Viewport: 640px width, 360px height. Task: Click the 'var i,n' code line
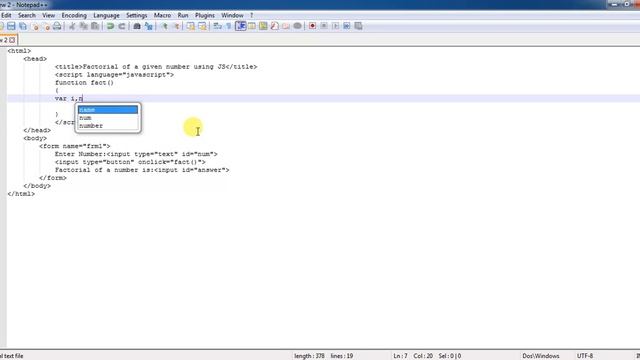click(x=69, y=98)
